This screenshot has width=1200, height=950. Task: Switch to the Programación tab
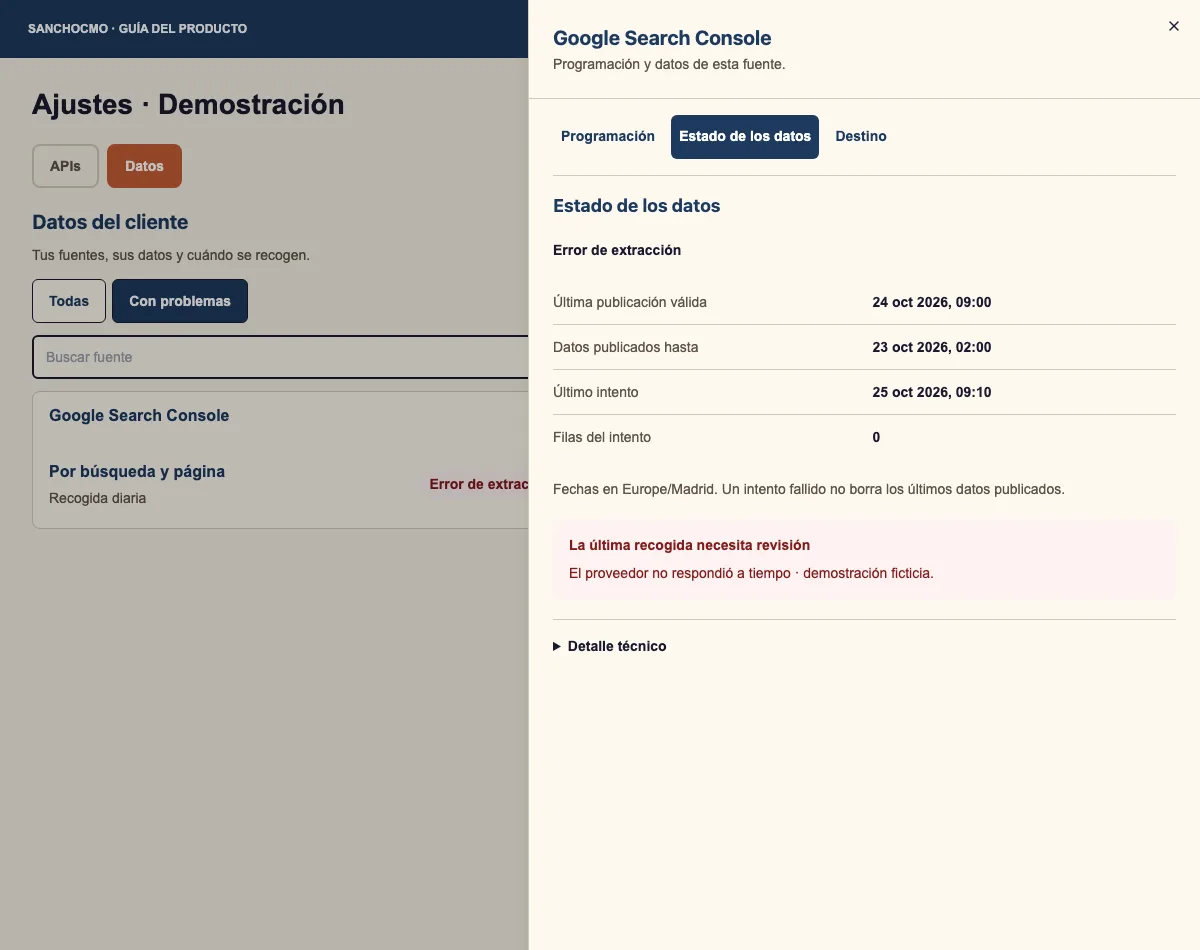608,137
